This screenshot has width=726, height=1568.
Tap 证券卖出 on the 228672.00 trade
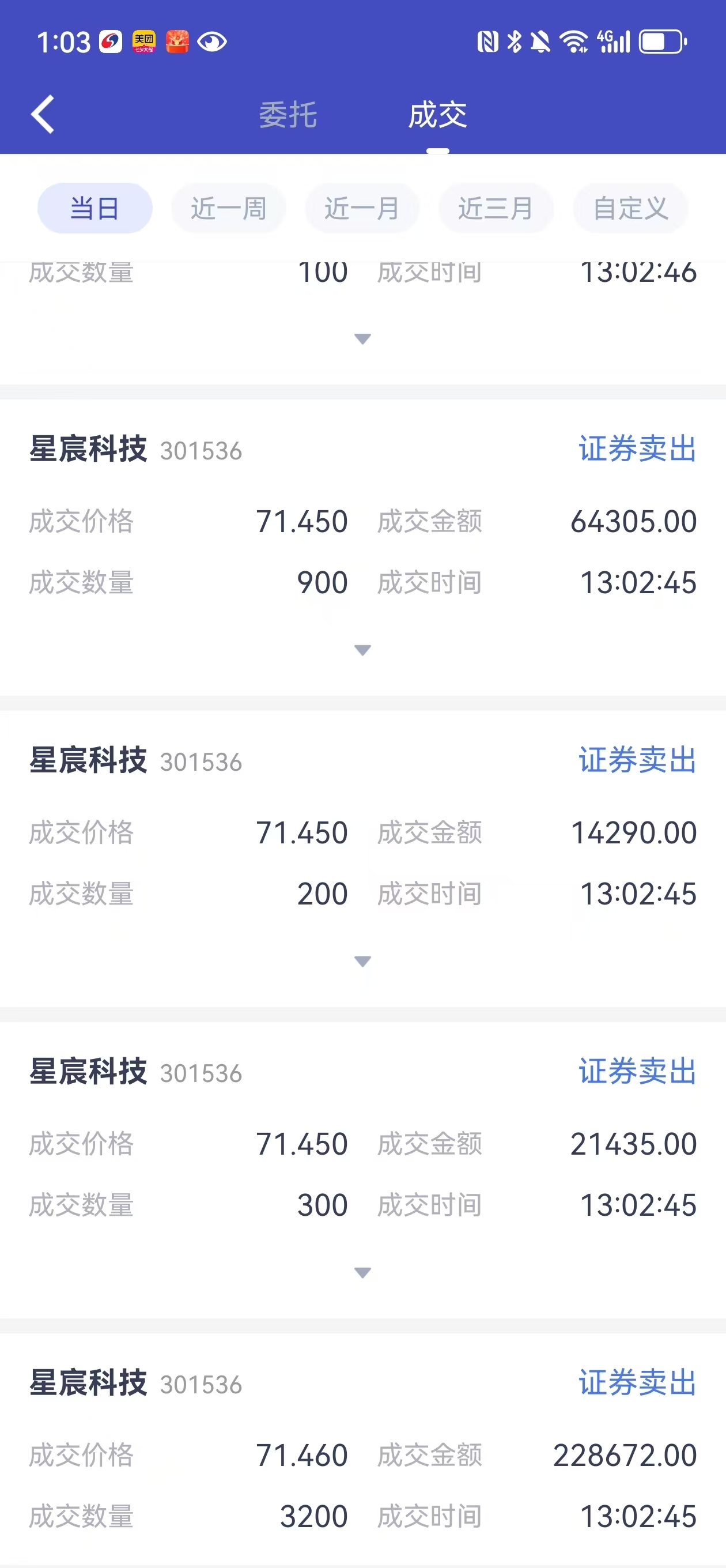[x=637, y=1382]
